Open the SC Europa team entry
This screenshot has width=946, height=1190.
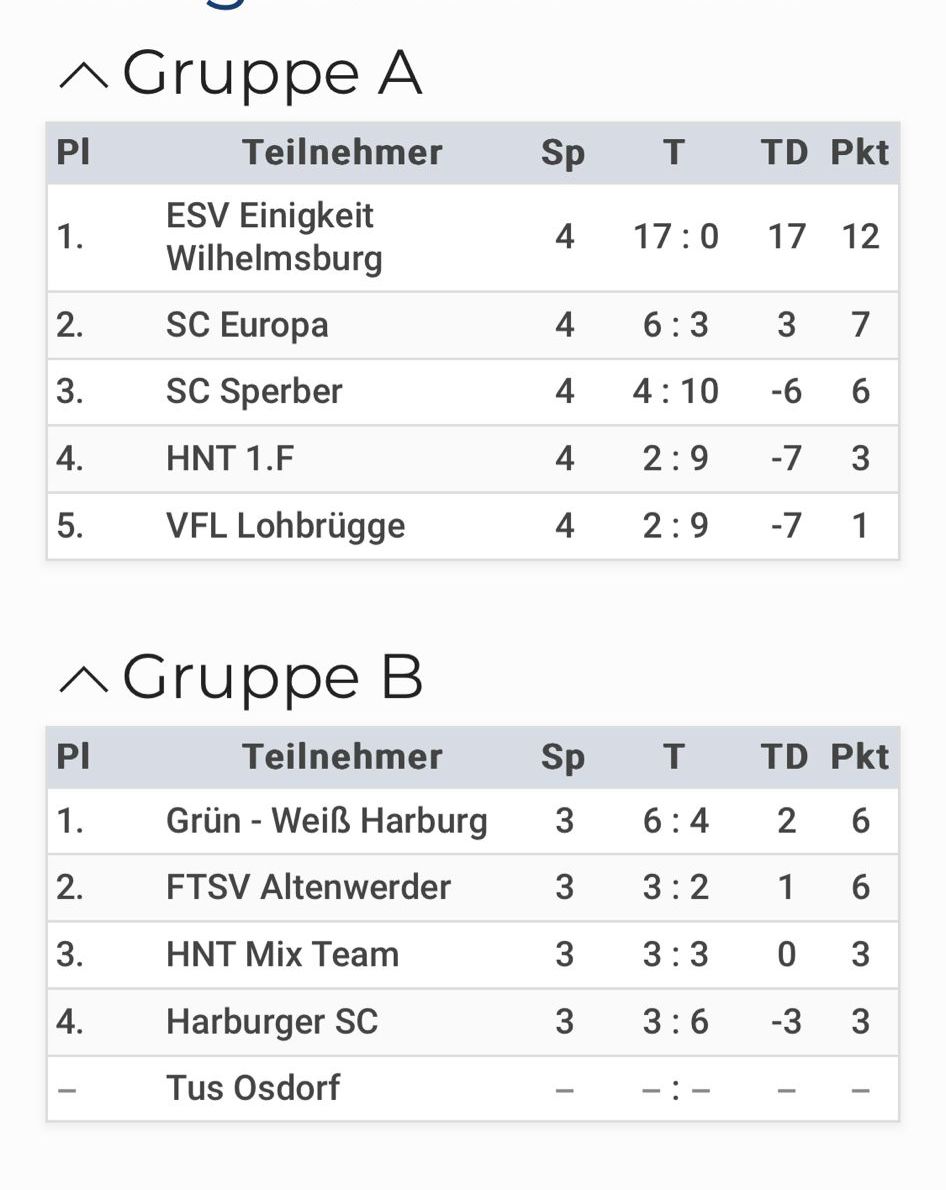(x=248, y=325)
